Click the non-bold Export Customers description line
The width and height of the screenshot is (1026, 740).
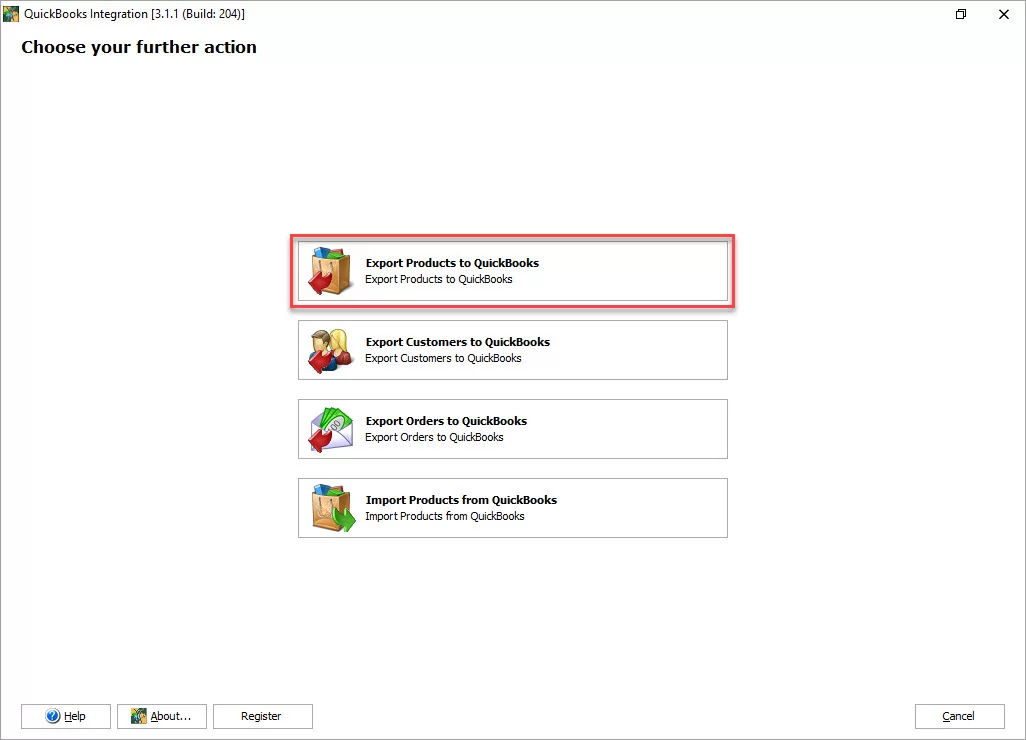pos(443,358)
